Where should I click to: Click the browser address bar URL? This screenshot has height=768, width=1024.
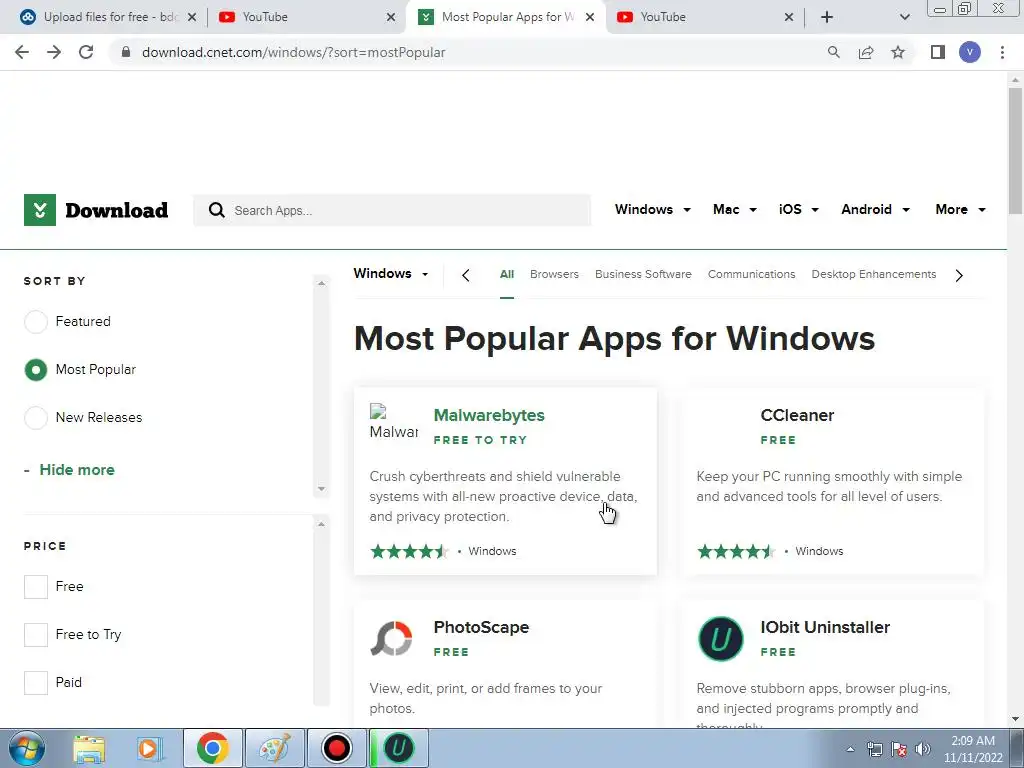tap(293, 52)
